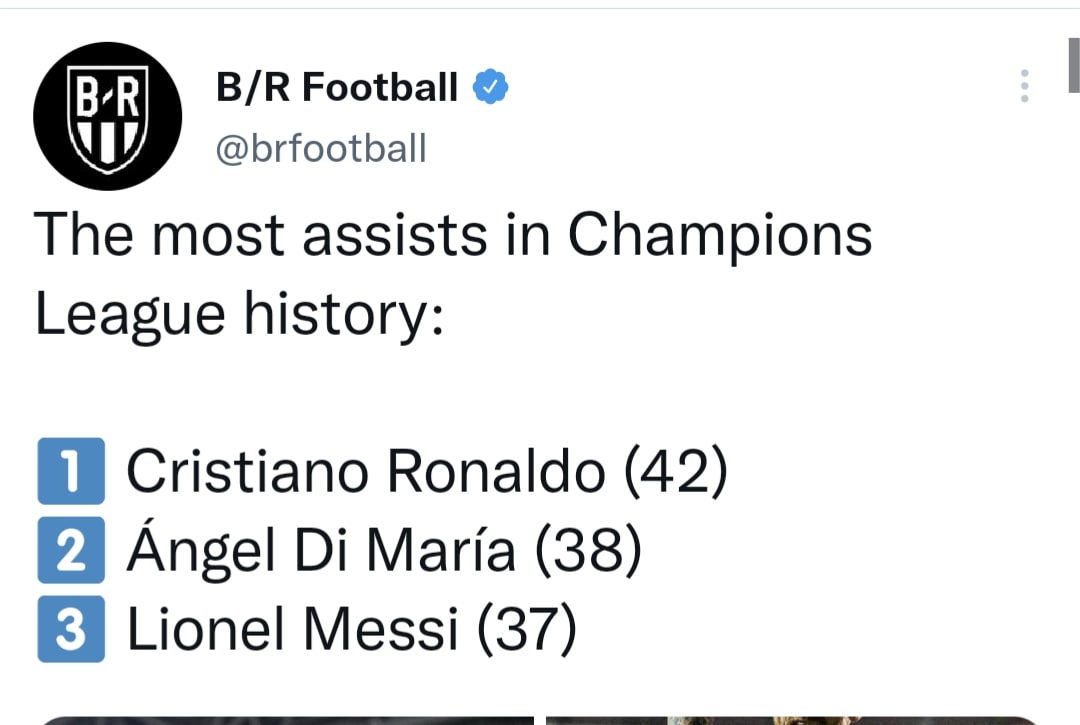Click the number 3 keycap emoji
The height and width of the screenshot is (725, 1080).
(71, 630)
